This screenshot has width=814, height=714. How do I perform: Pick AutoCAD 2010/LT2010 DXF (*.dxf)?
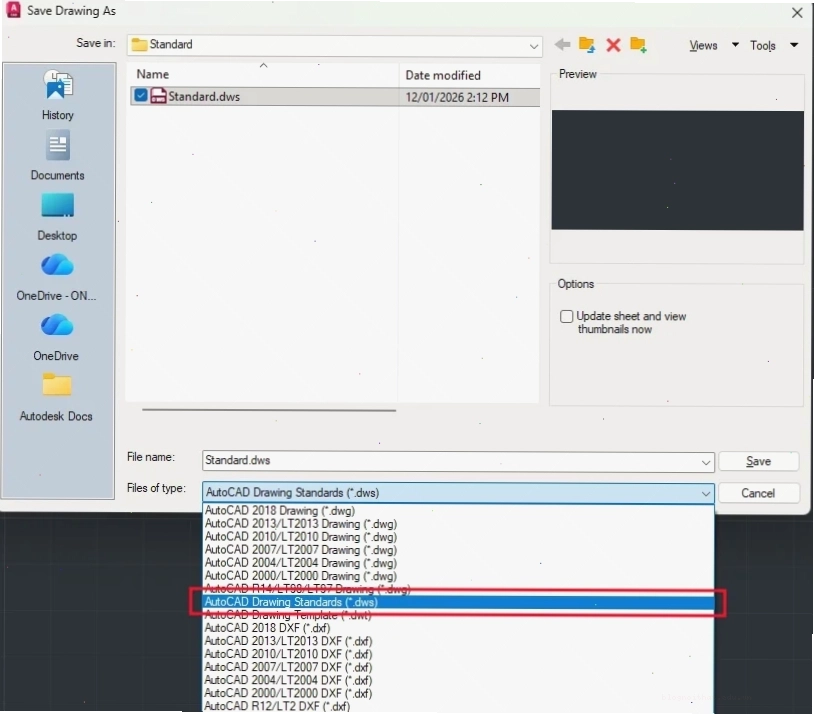point(458,654)
